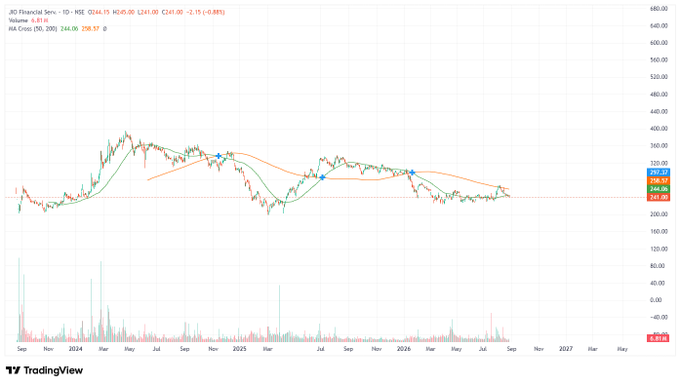
Task: Click the 2026 label on time axis
Action: (404, 349)
